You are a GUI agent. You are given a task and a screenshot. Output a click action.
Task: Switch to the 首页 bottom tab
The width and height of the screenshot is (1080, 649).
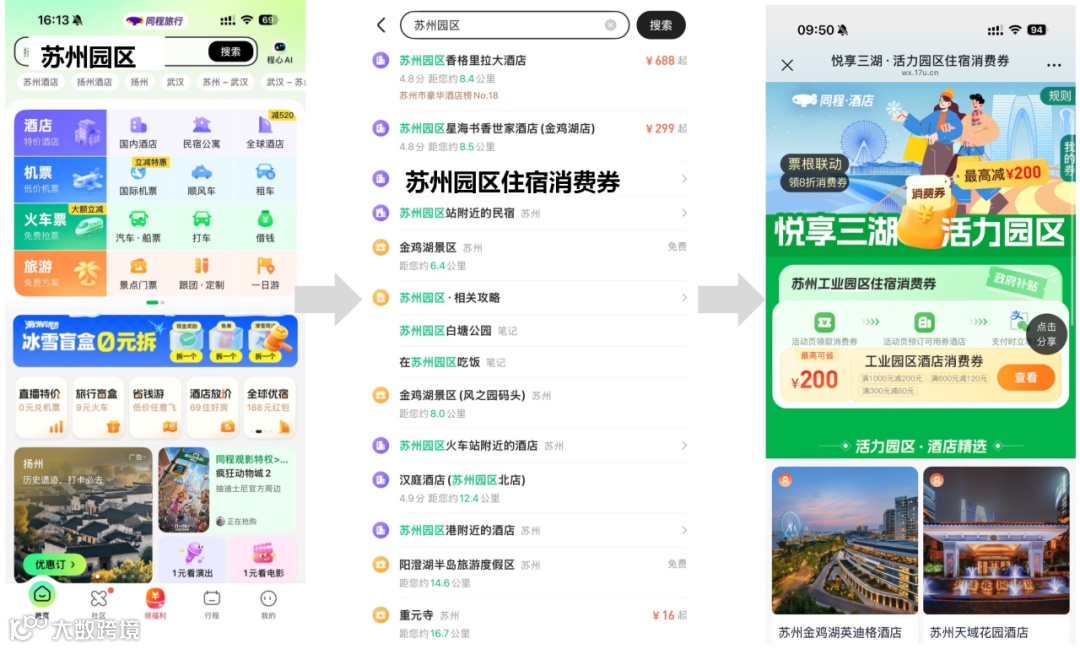pos(42,601)
